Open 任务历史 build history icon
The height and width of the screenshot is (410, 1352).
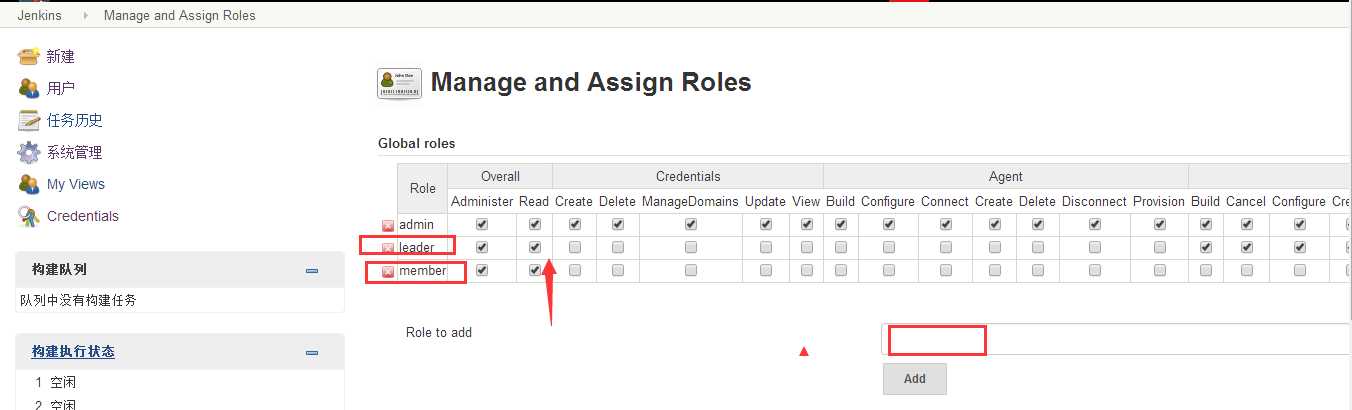click(x=29, y=120)
